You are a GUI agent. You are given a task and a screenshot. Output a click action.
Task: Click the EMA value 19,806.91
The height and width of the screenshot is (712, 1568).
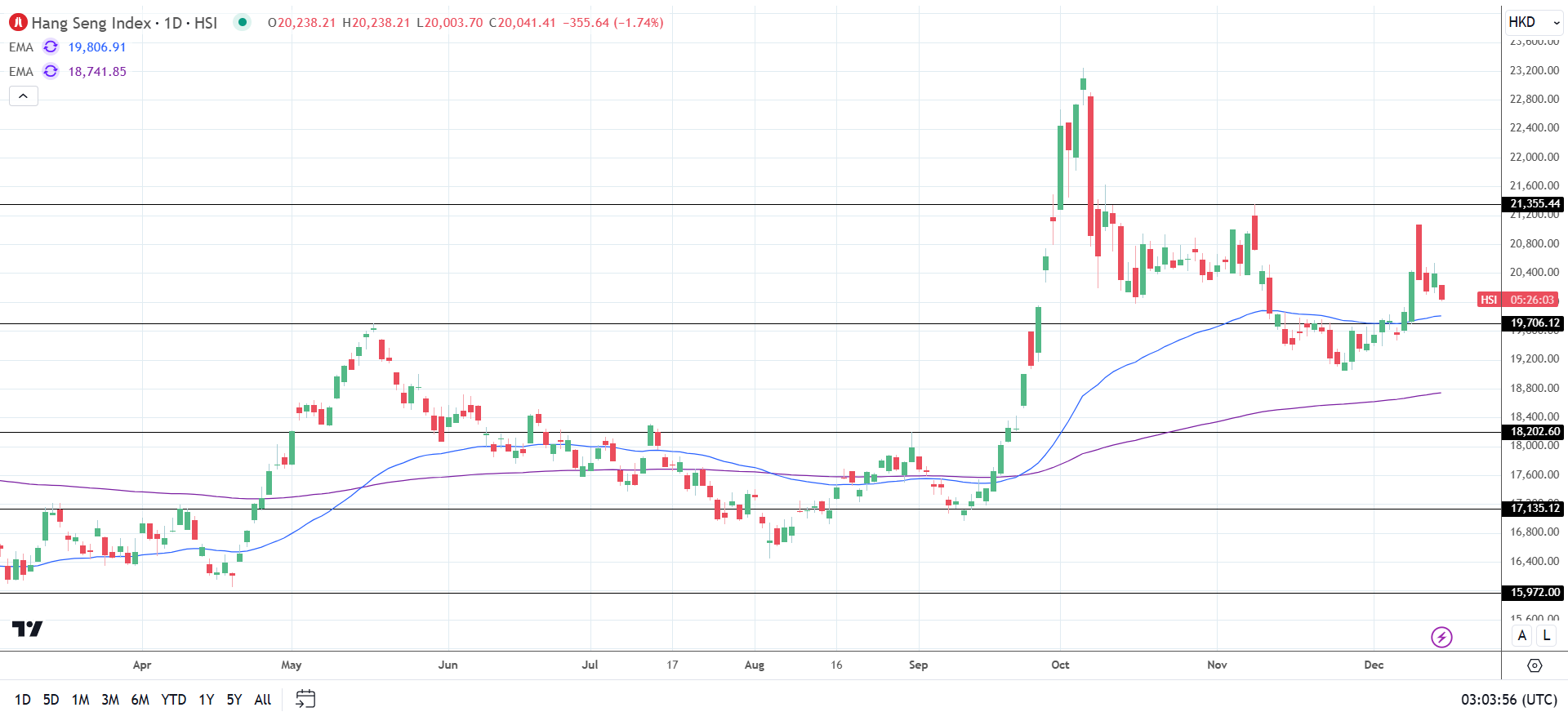coord(97,47)
